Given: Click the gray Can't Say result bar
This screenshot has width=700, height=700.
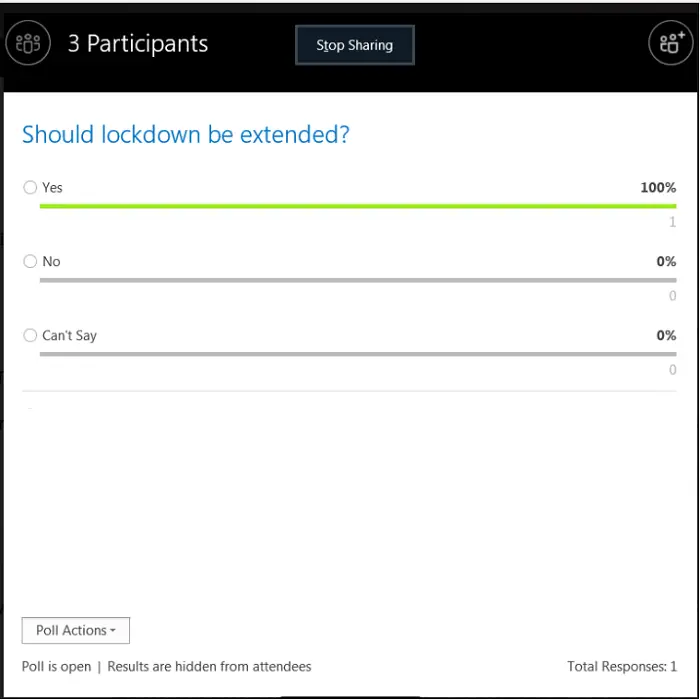Looking at the screenshot, I should [358, 354].
